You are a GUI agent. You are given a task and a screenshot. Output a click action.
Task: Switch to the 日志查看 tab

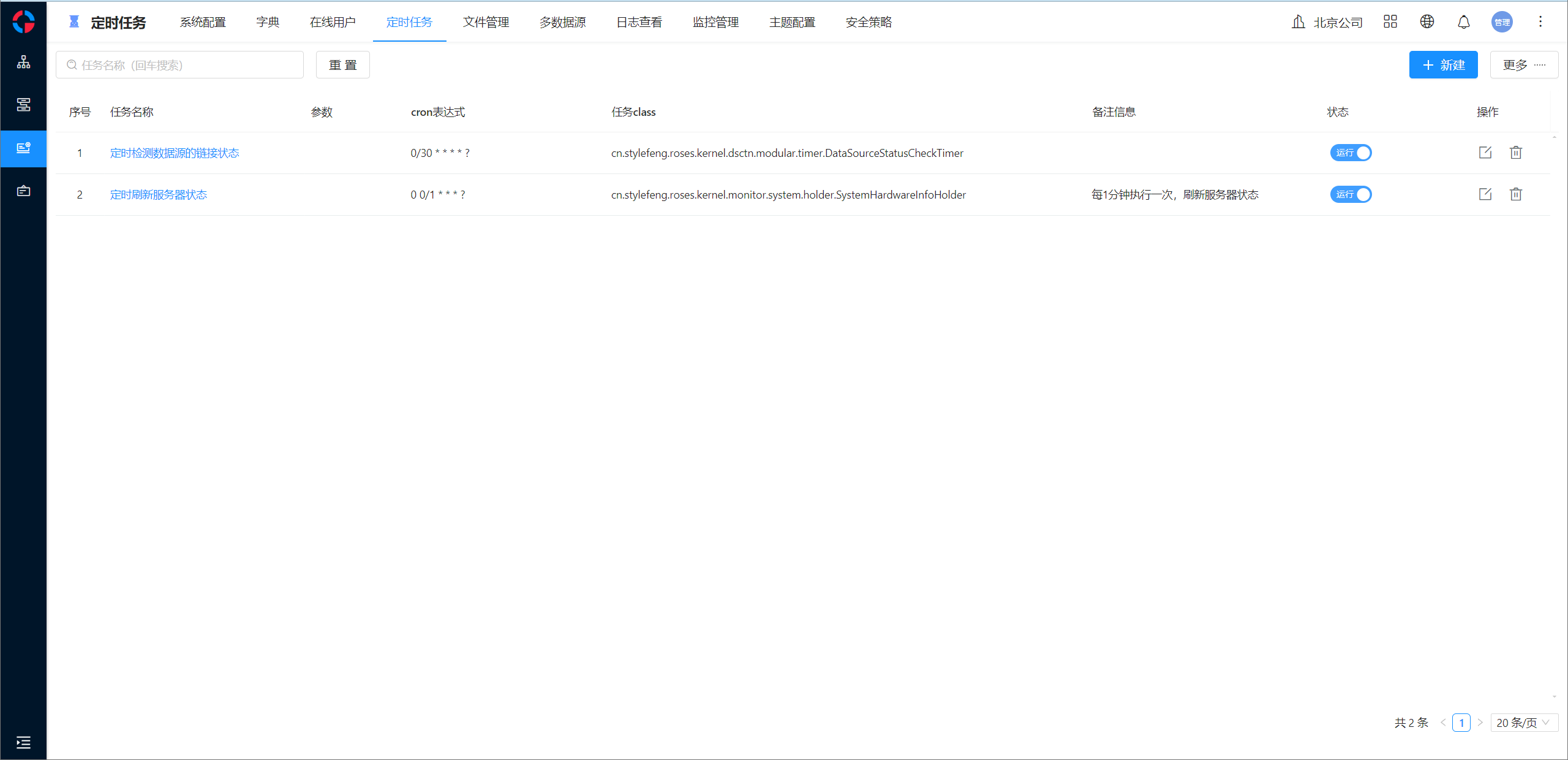639,22
